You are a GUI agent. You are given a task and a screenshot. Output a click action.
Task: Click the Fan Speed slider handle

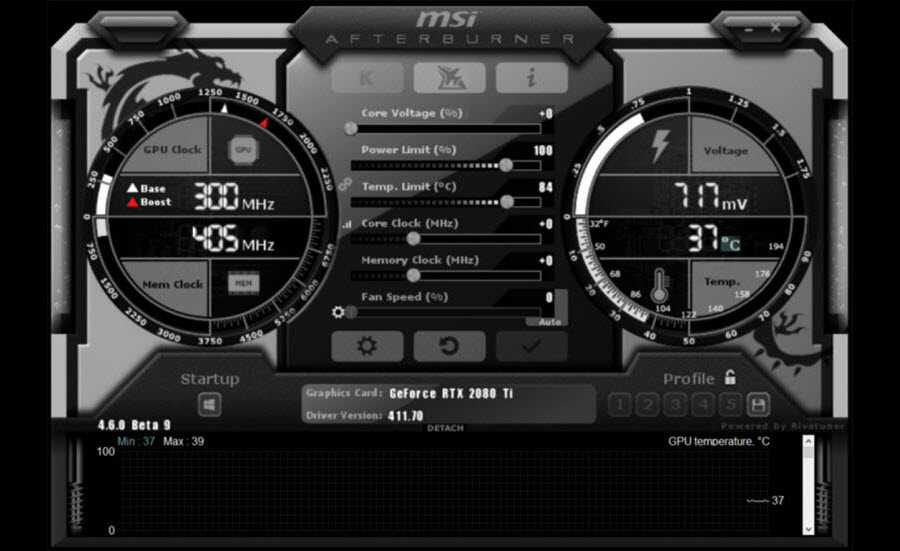coord(351,312)
